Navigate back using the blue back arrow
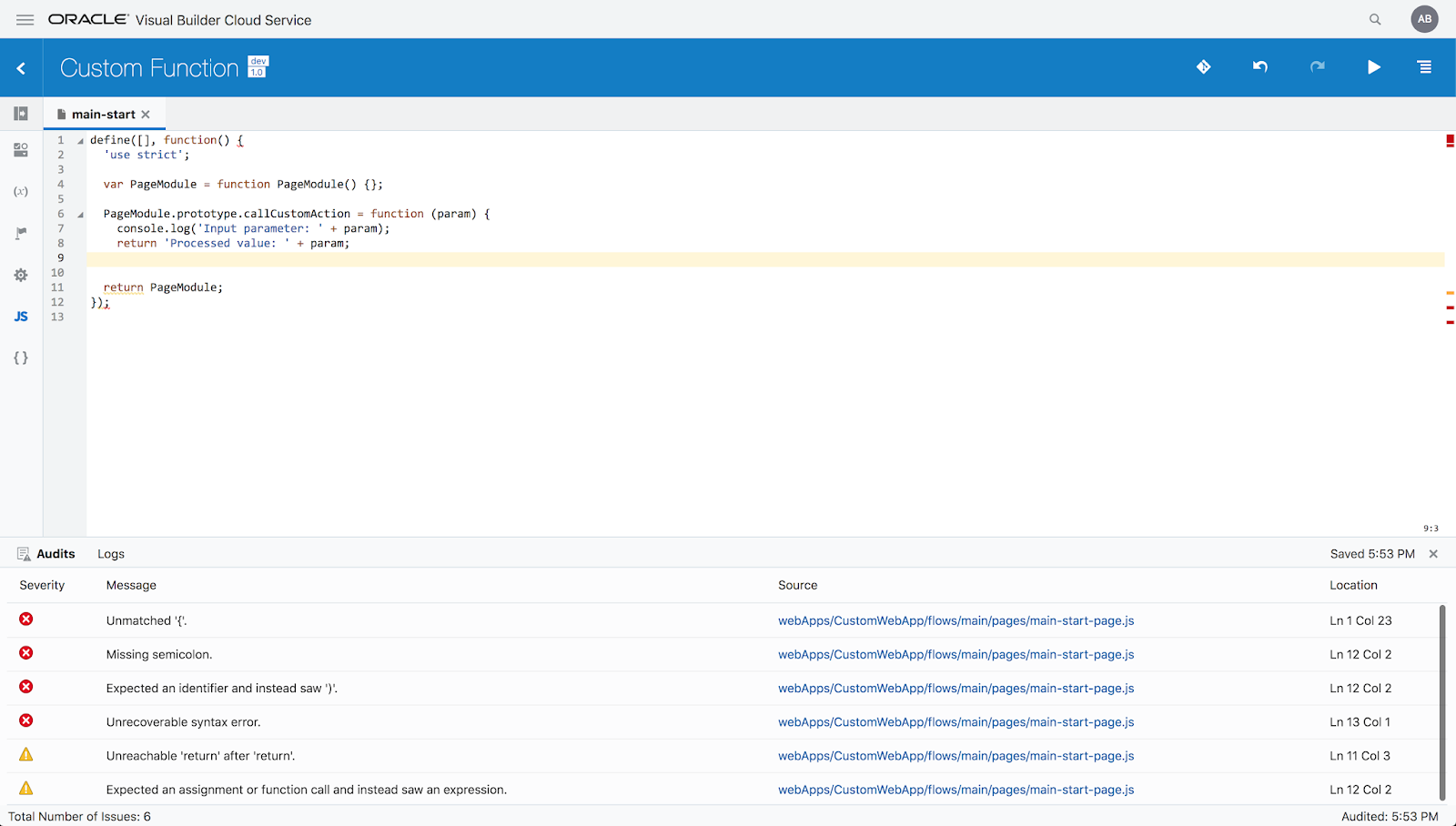Screen dimensions: 1456x826 [x=20, y=66]
